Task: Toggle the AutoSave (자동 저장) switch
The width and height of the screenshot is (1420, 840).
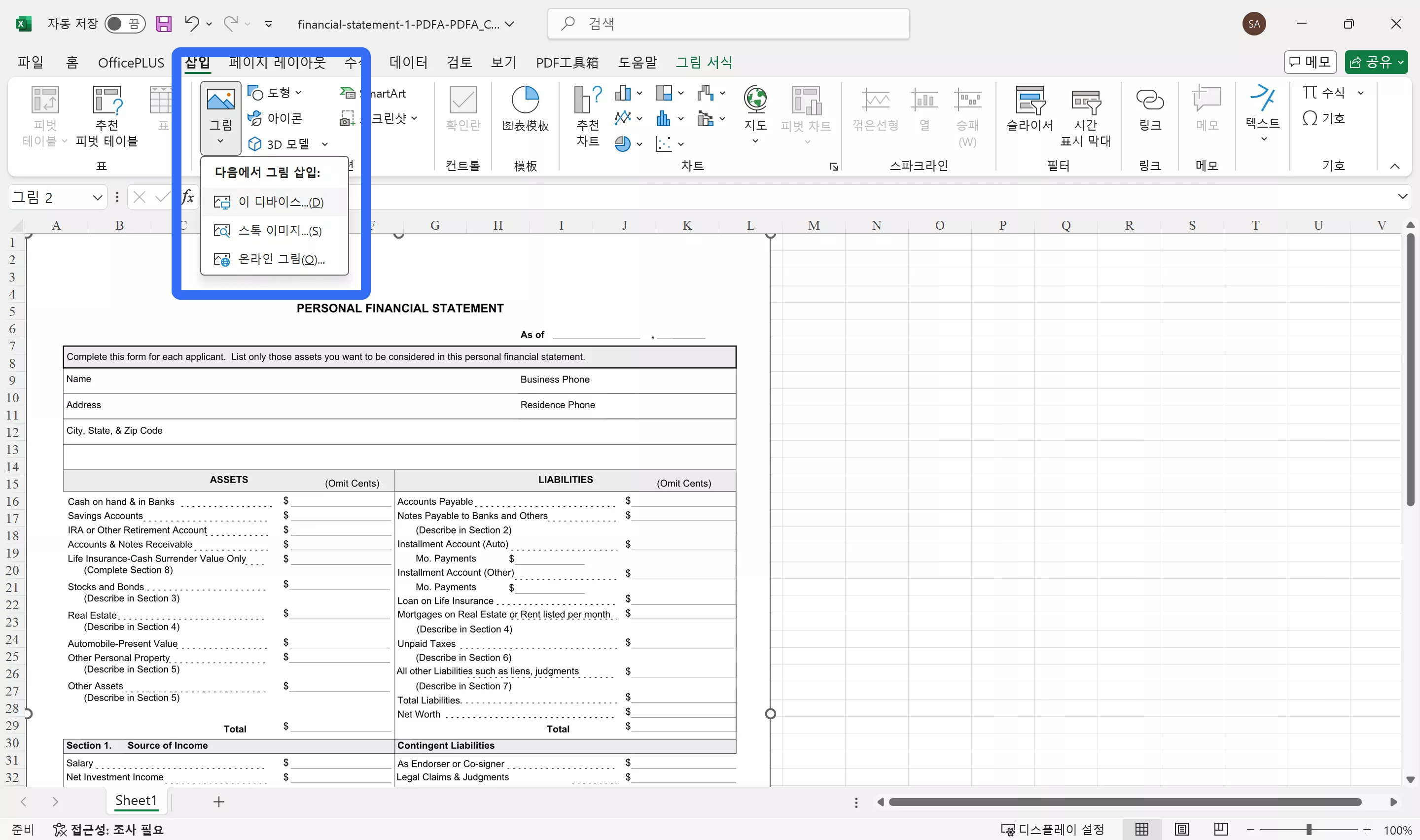Action: 125,24
